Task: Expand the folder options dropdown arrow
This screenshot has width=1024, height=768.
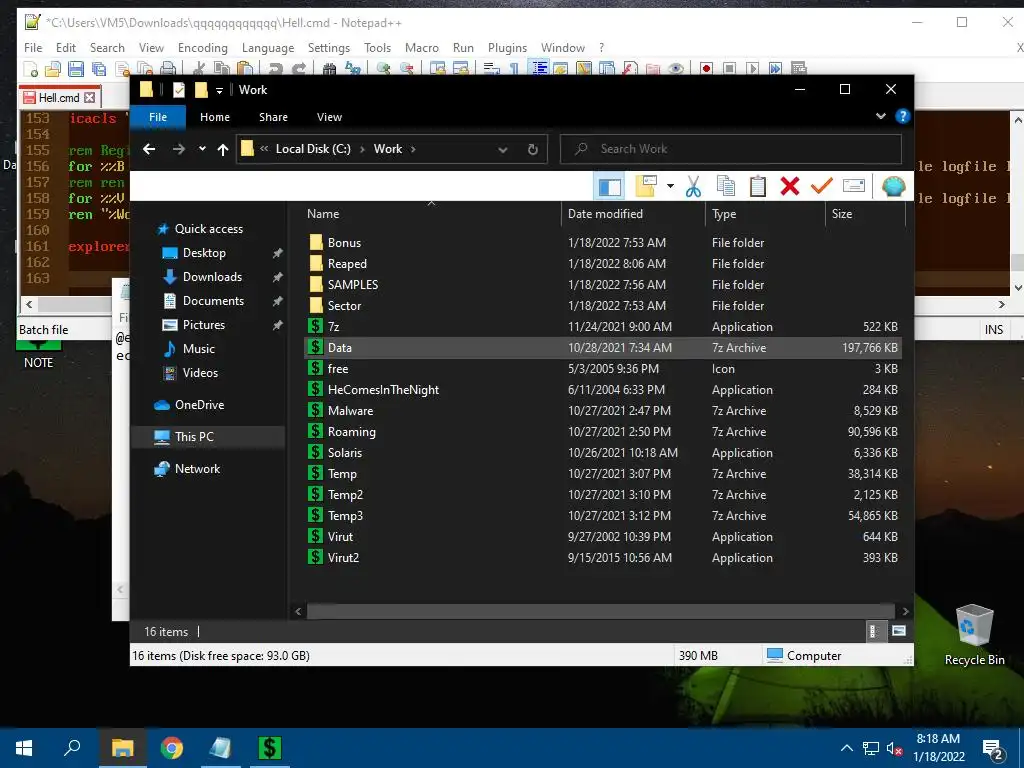Action: coord(670,186)
